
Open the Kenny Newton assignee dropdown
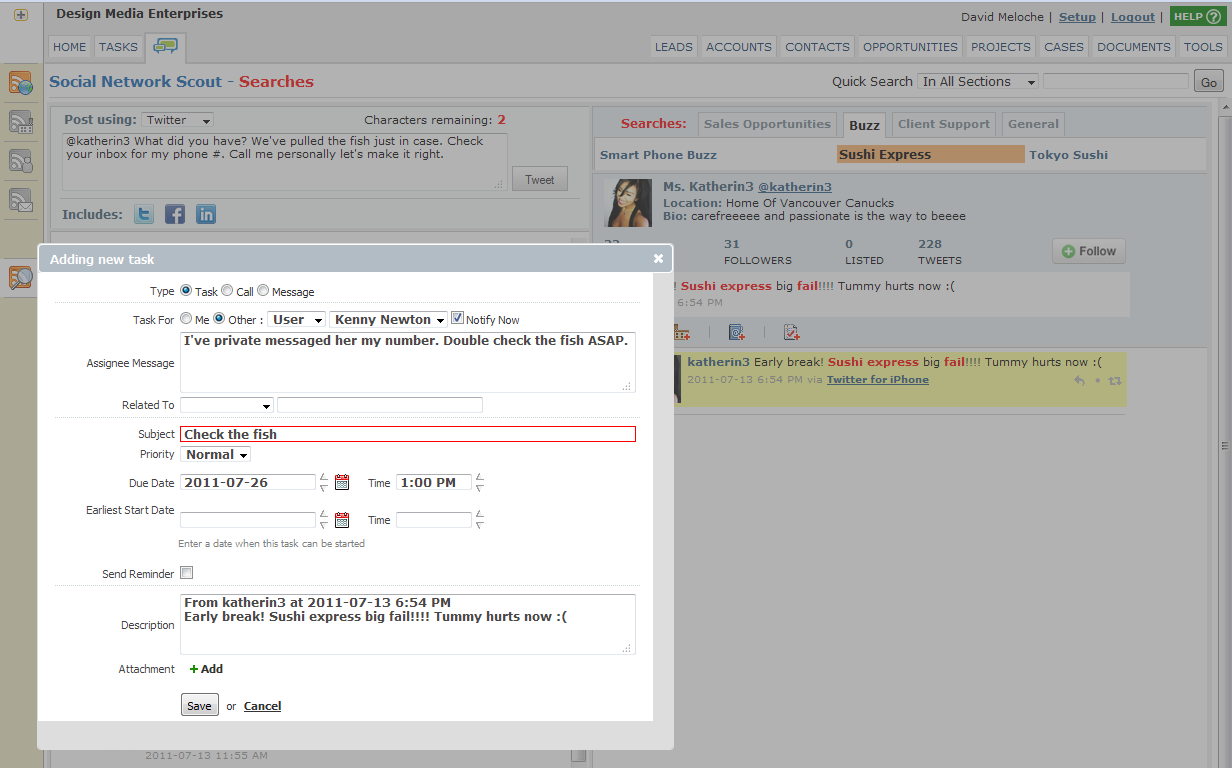(x=388, y=320)
